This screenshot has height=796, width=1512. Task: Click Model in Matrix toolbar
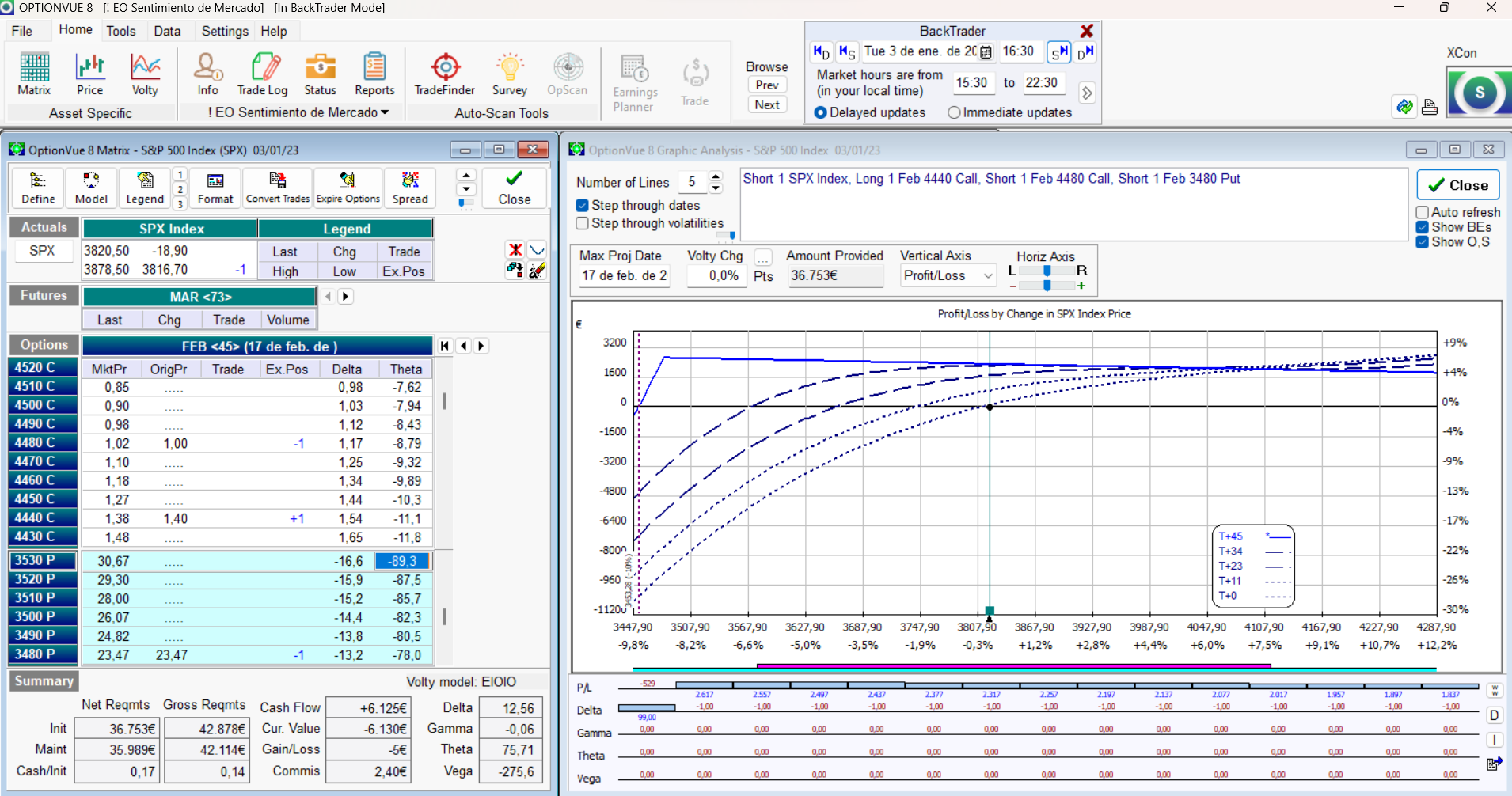click(x=91, y=188)
